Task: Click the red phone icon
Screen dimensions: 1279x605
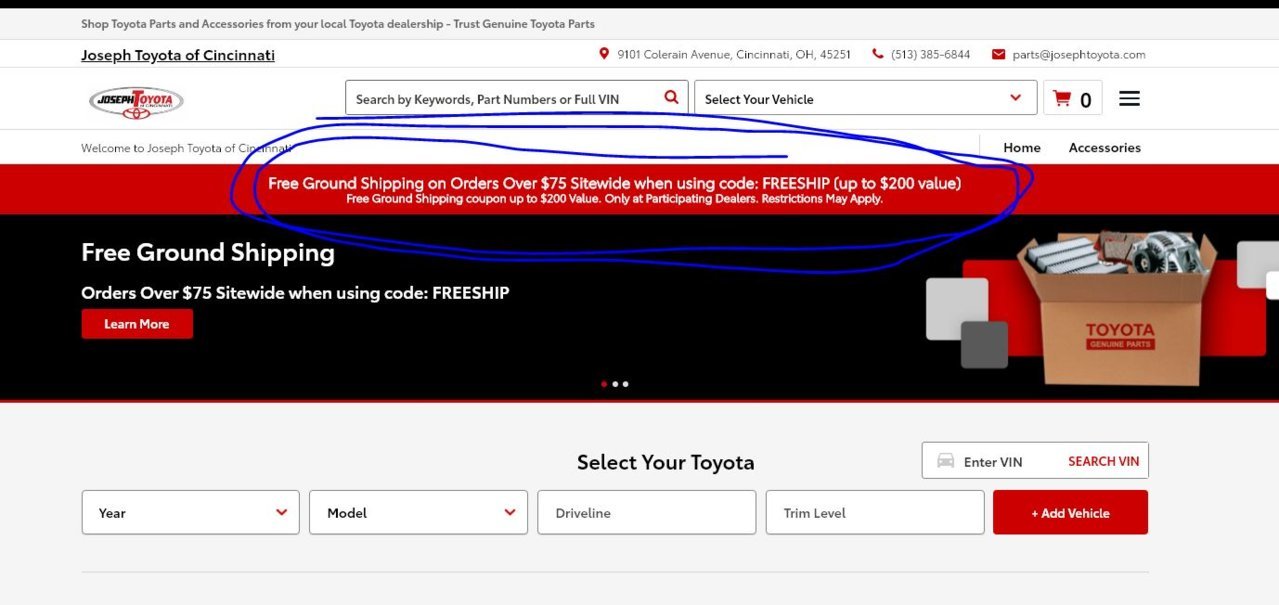Action: [878, 54]
